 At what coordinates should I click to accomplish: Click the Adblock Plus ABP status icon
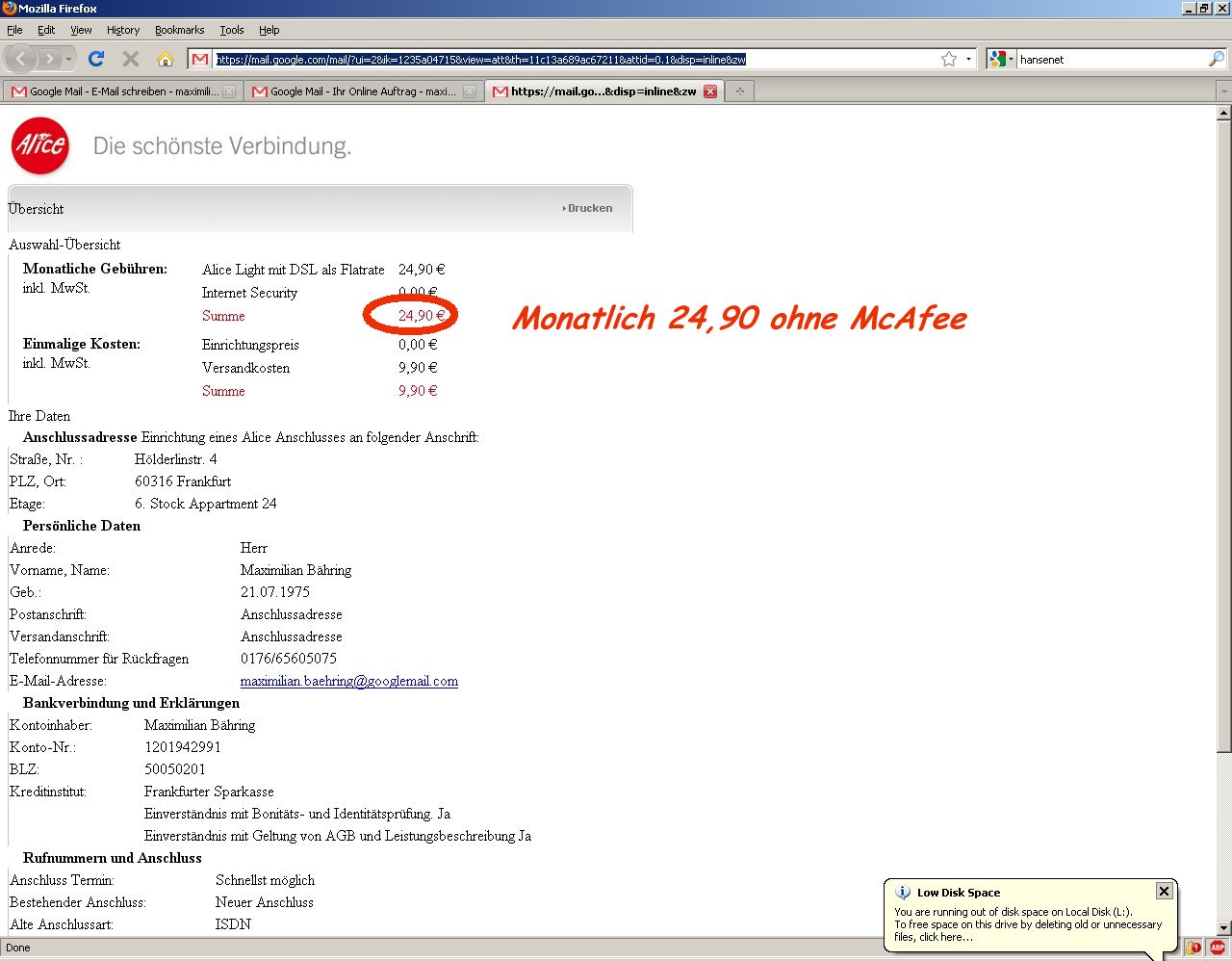(1218, 948)
